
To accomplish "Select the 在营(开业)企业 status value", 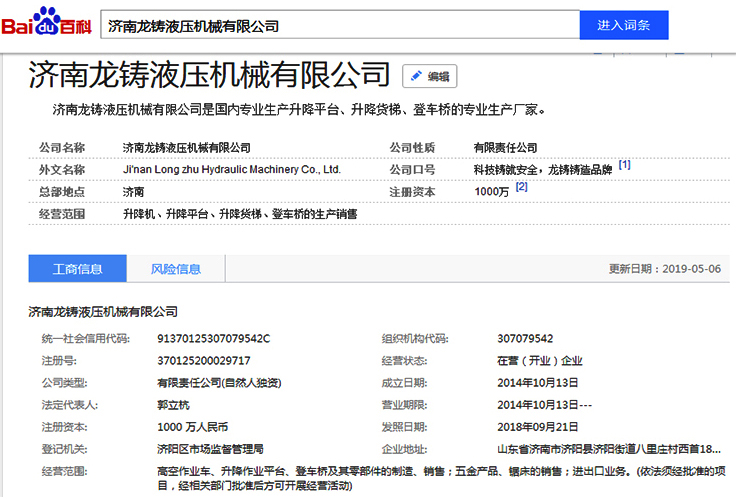I will [x=540, y=360].
